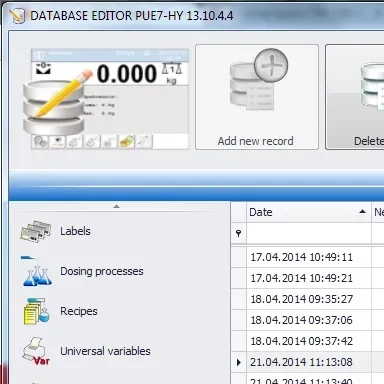The height and width of the screenshot is (384, 384).
Task: Click the Date column filter field
Action: (x=309, y=233)
